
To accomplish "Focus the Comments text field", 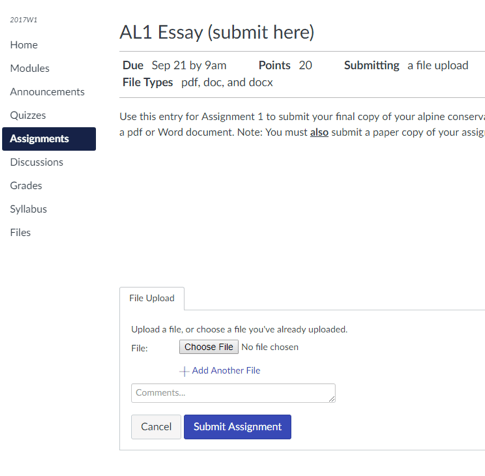I will click(x=233, y=393).
